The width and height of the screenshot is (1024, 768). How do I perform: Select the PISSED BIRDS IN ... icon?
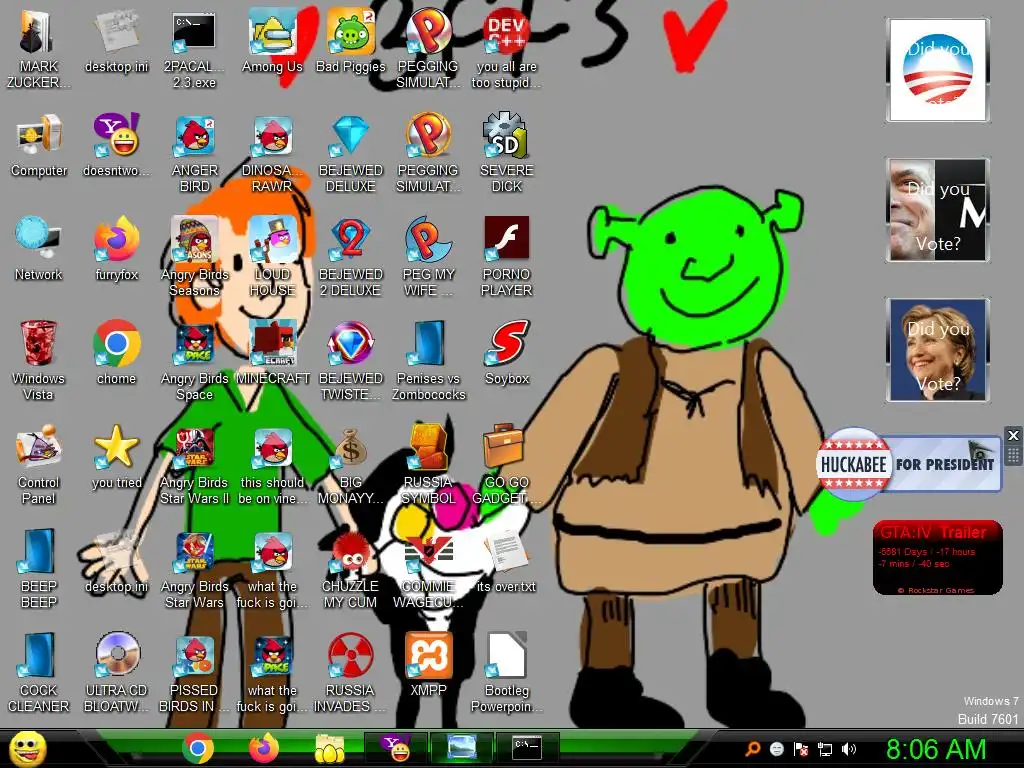(194, 672)
